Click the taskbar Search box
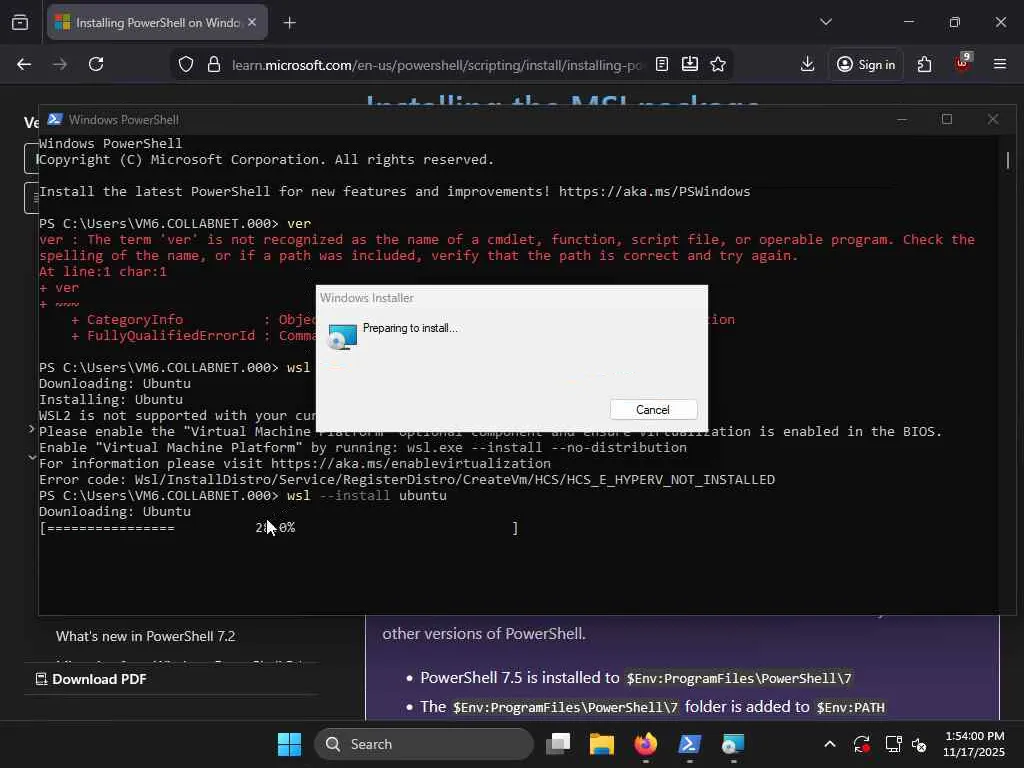The height and width of the screenshot is (768, 1024). pos(424,744)
